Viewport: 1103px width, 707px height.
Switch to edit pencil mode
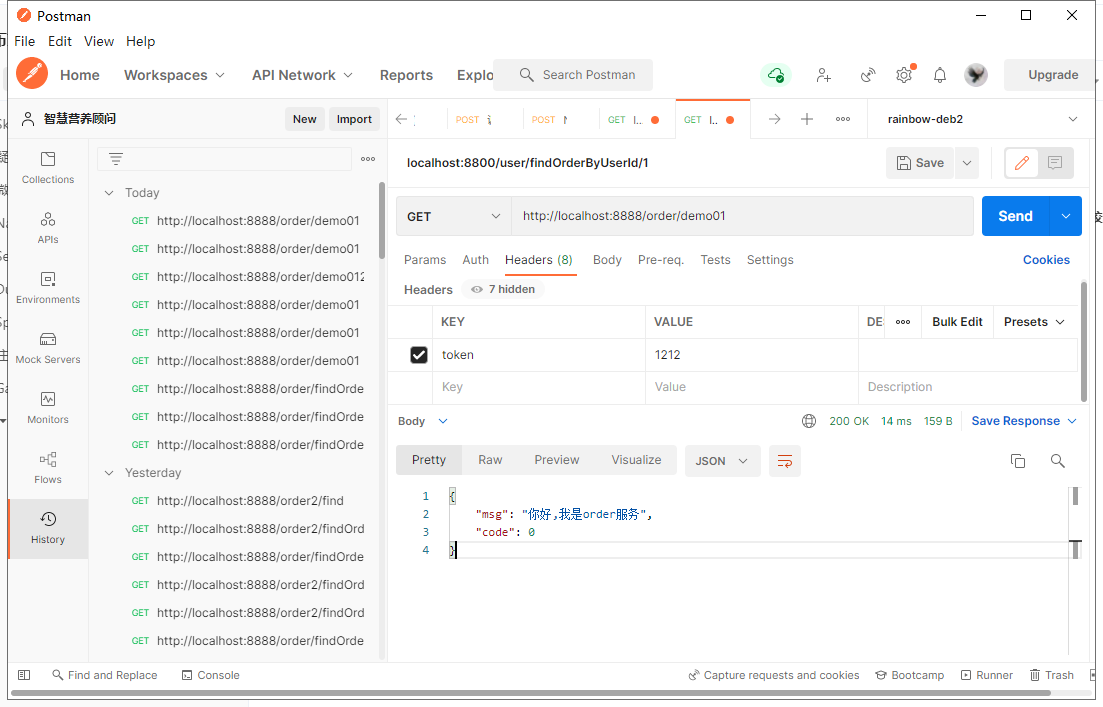(1021, 163)
